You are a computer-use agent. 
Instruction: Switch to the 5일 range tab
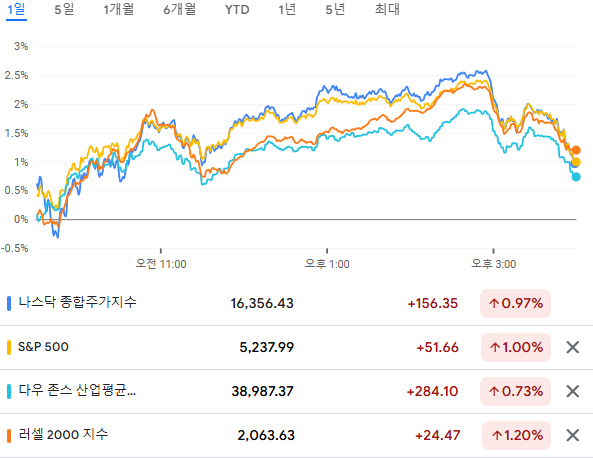pyautogui.click(x=64, y=9)
